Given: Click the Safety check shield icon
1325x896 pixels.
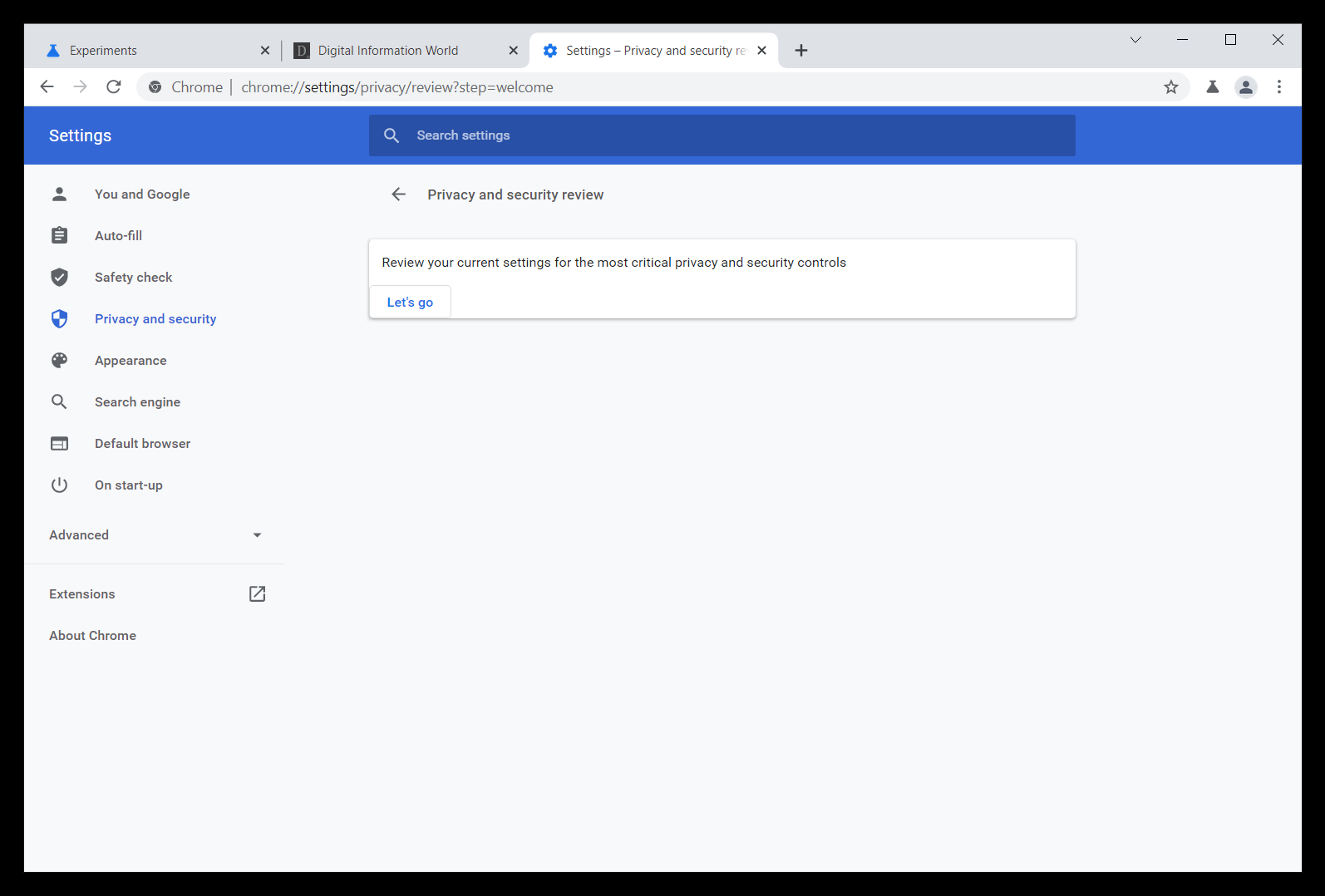Looking at the screenshot, I should coord(59,277).
